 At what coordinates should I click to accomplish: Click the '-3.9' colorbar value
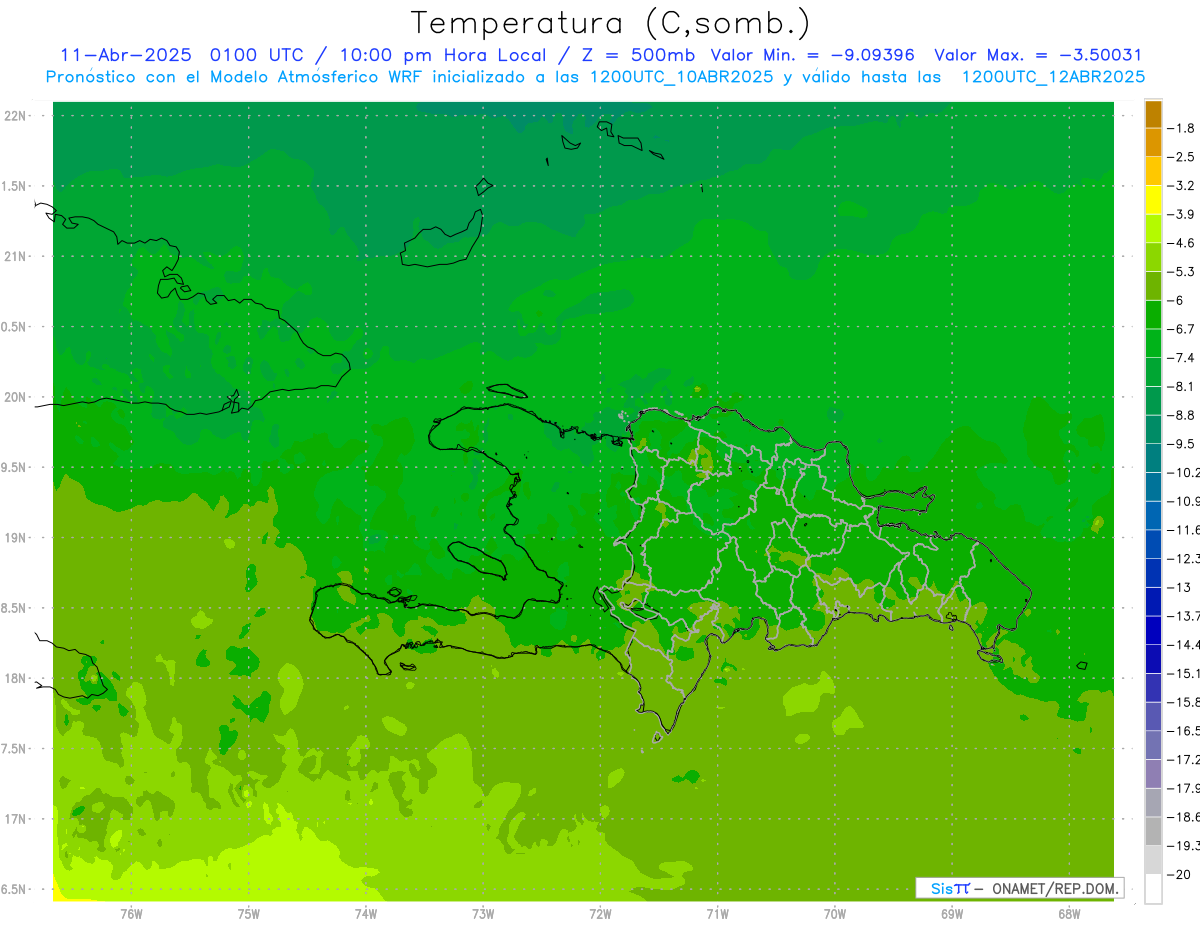(1182, 214)
